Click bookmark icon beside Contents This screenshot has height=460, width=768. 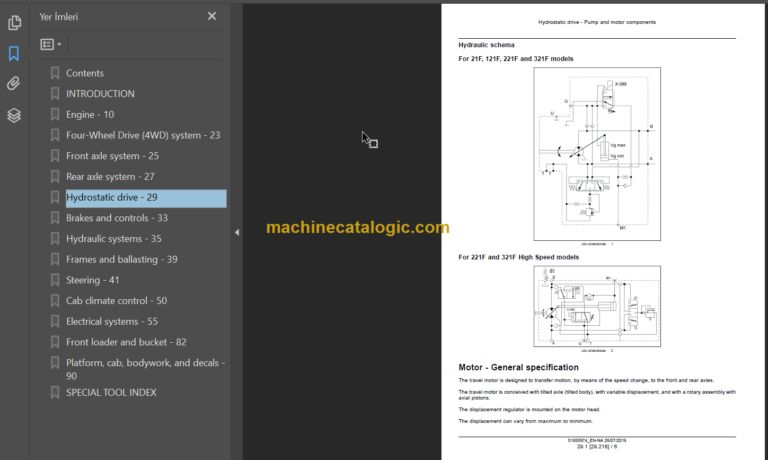tap(55, 73)
